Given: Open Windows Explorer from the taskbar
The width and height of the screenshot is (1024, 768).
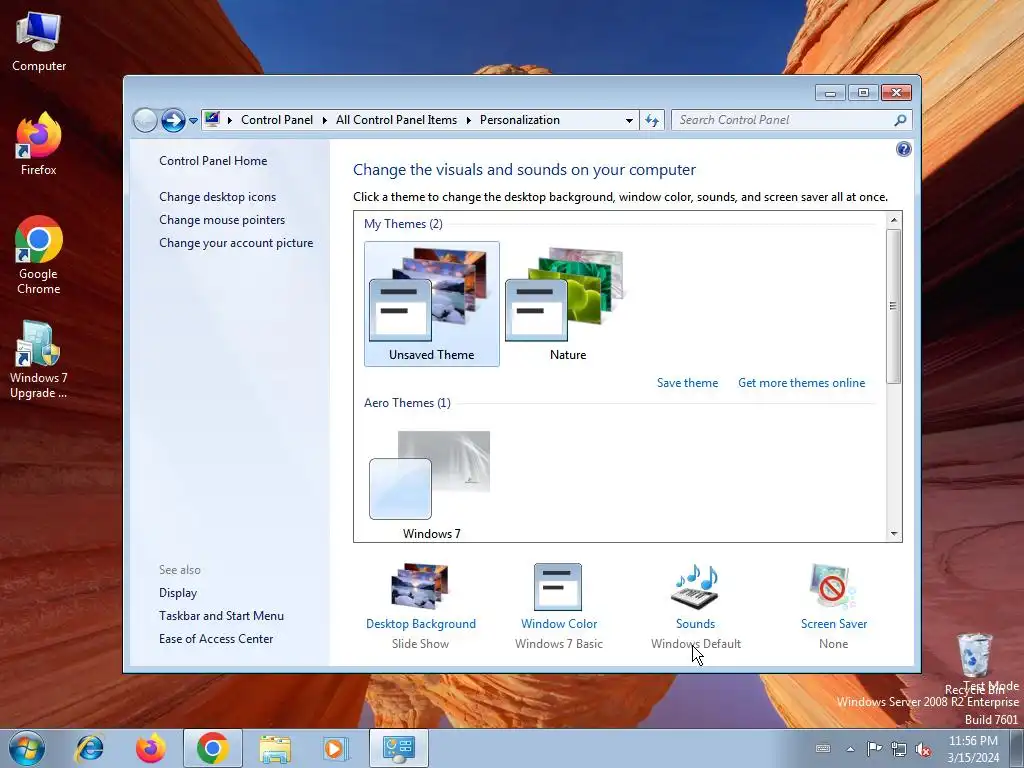Looking at the screenshot, I should click(x=275, y=748).
